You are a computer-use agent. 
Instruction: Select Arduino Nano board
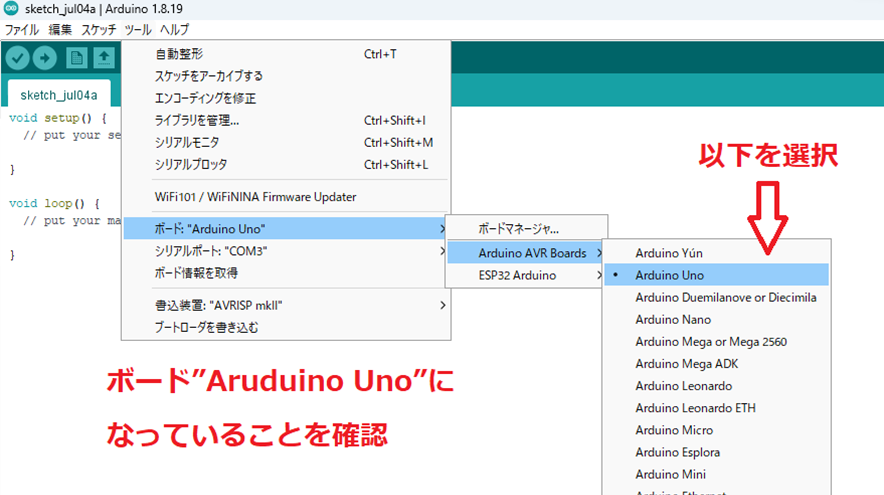click(716, 319)
